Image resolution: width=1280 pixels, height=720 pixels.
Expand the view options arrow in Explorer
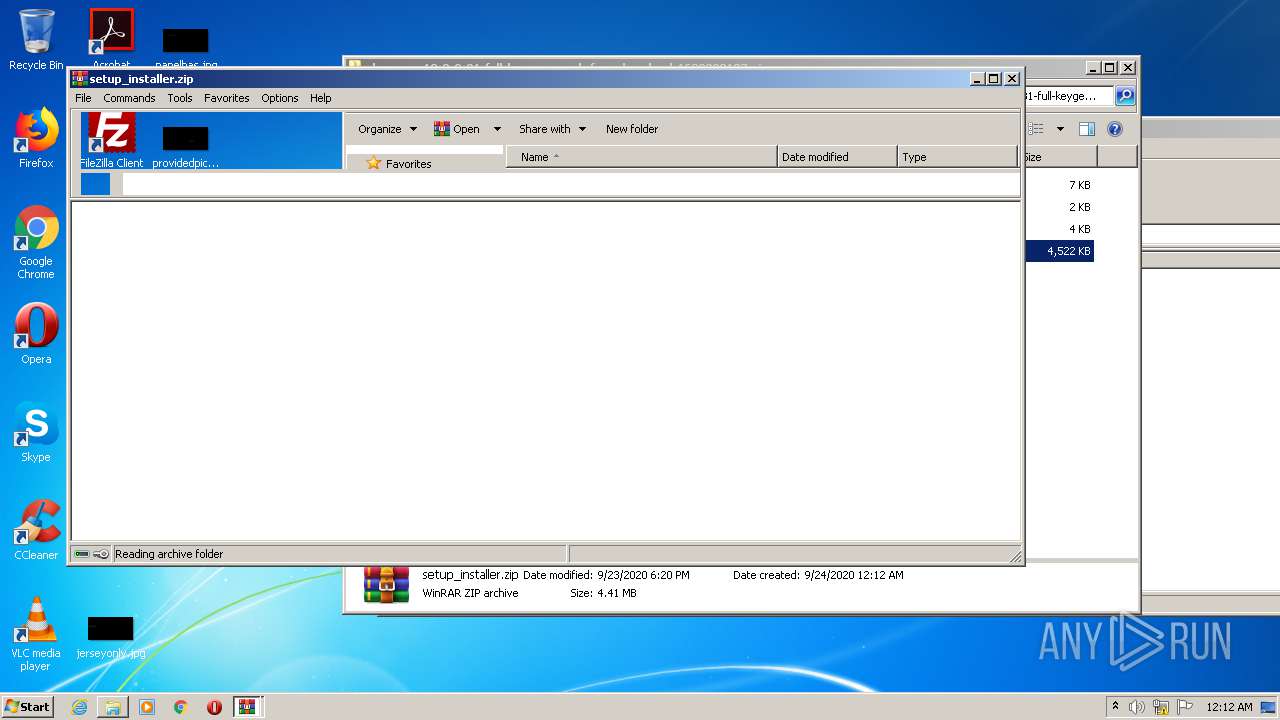click(1060, 129)
